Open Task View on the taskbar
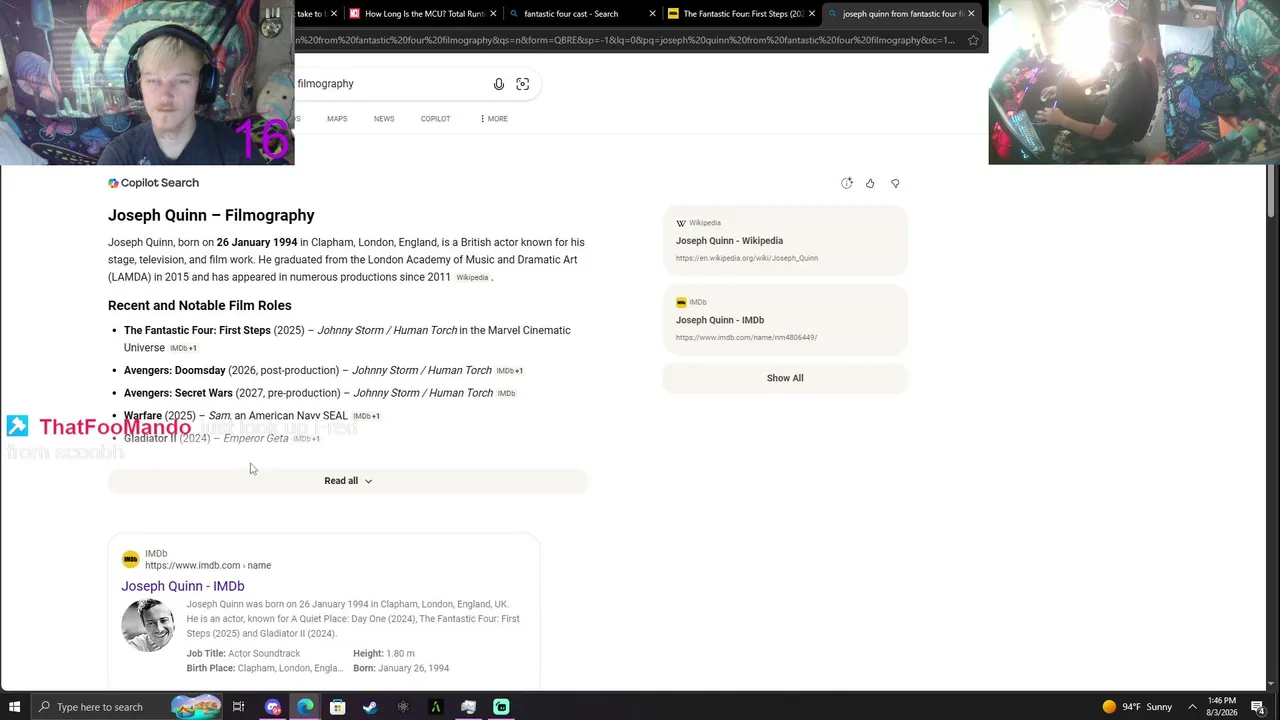This screenshot has width=1280, height=720. coord(238,707)
